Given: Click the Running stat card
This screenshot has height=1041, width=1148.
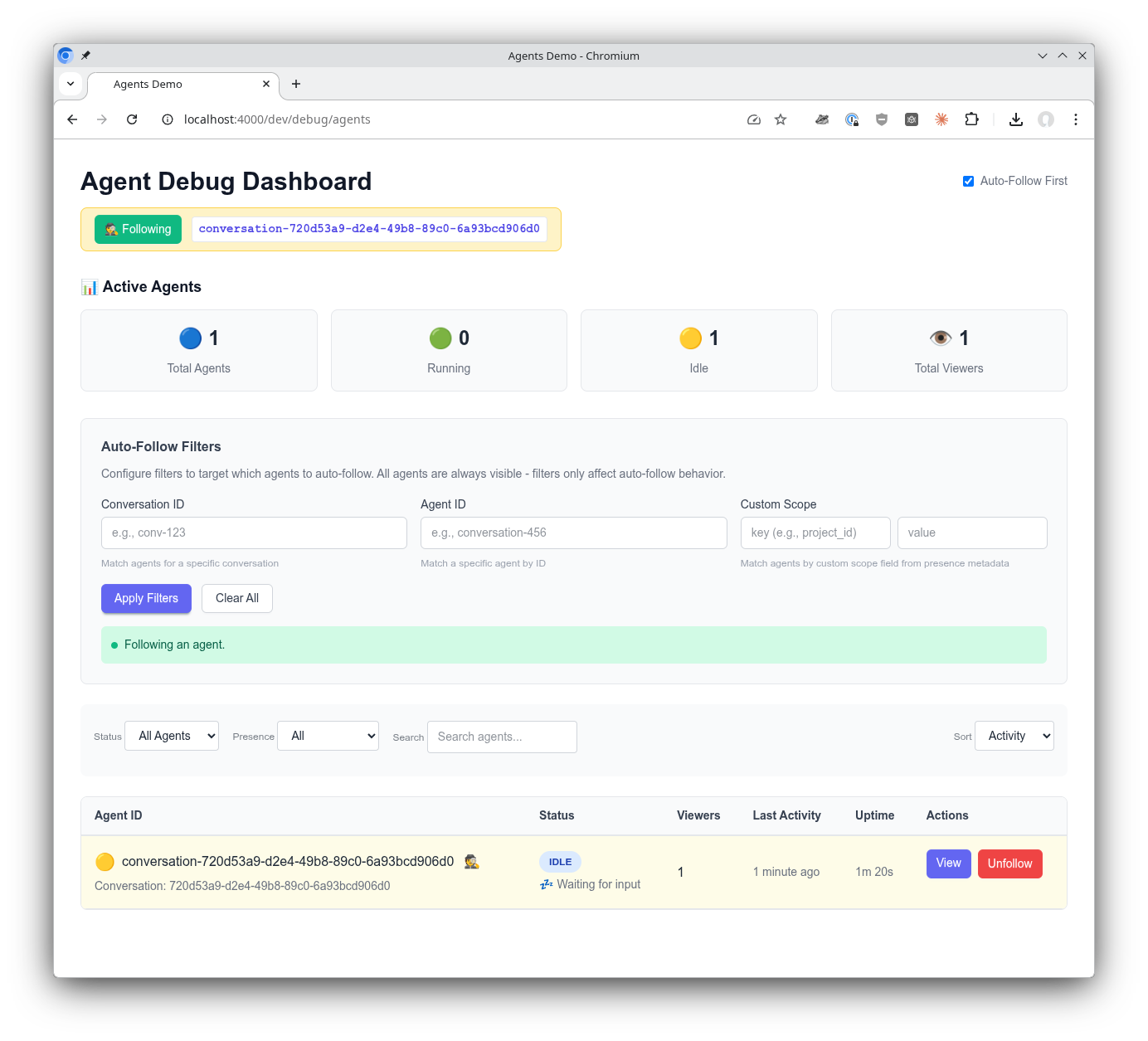Looking at the screenshot, I should click(x=449, y=350).
